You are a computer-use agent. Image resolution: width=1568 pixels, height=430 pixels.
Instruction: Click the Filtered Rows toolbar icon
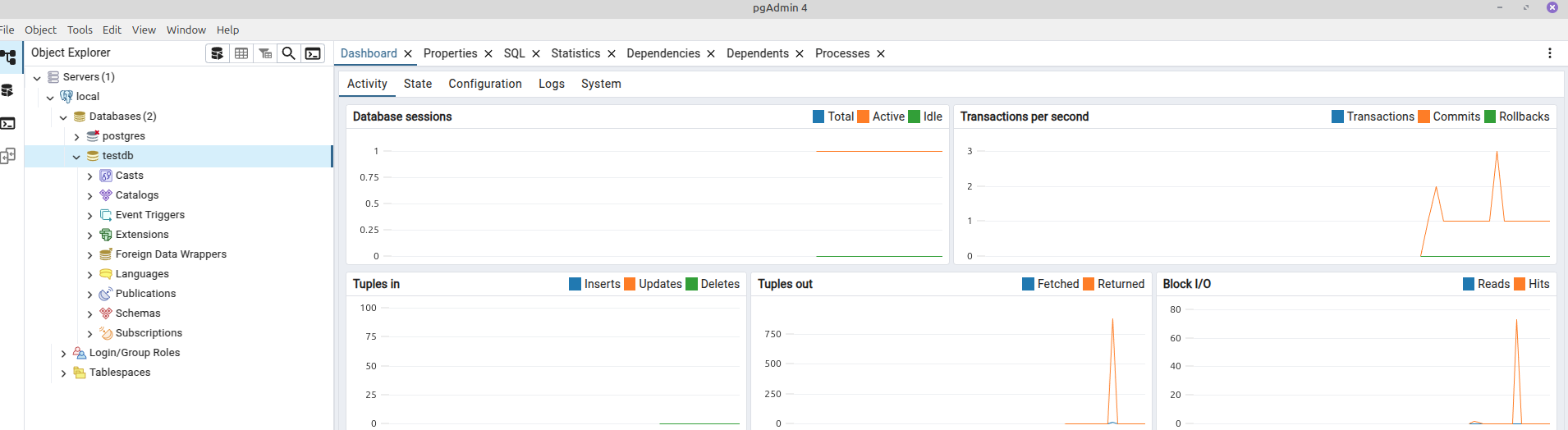click(265, 53)
